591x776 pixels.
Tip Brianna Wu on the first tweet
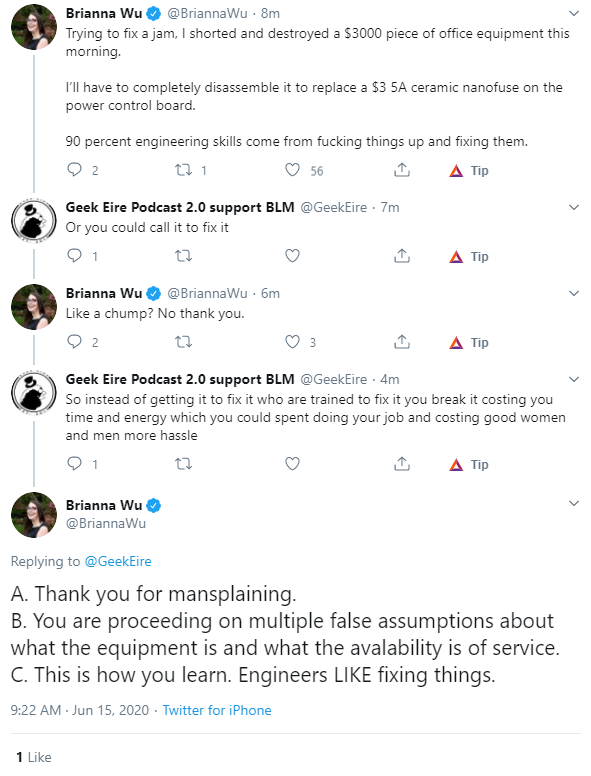[x=469, y=171]
